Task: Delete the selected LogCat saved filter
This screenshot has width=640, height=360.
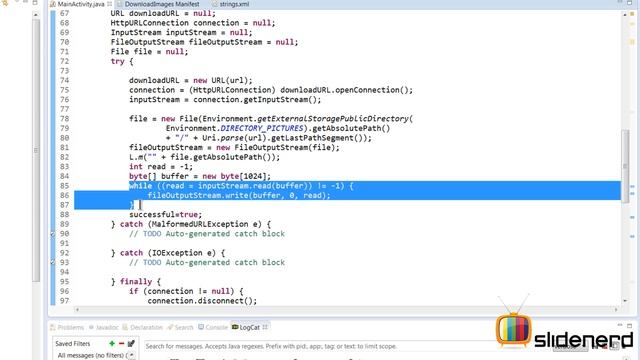Action: pyautogui.click(x=121, y=344)
